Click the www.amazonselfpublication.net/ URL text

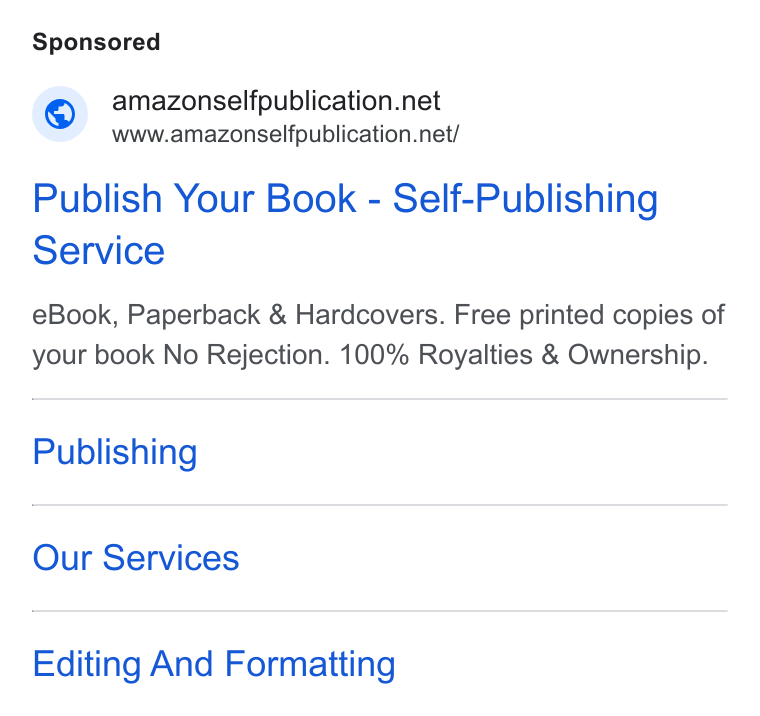tap(285, 134)
